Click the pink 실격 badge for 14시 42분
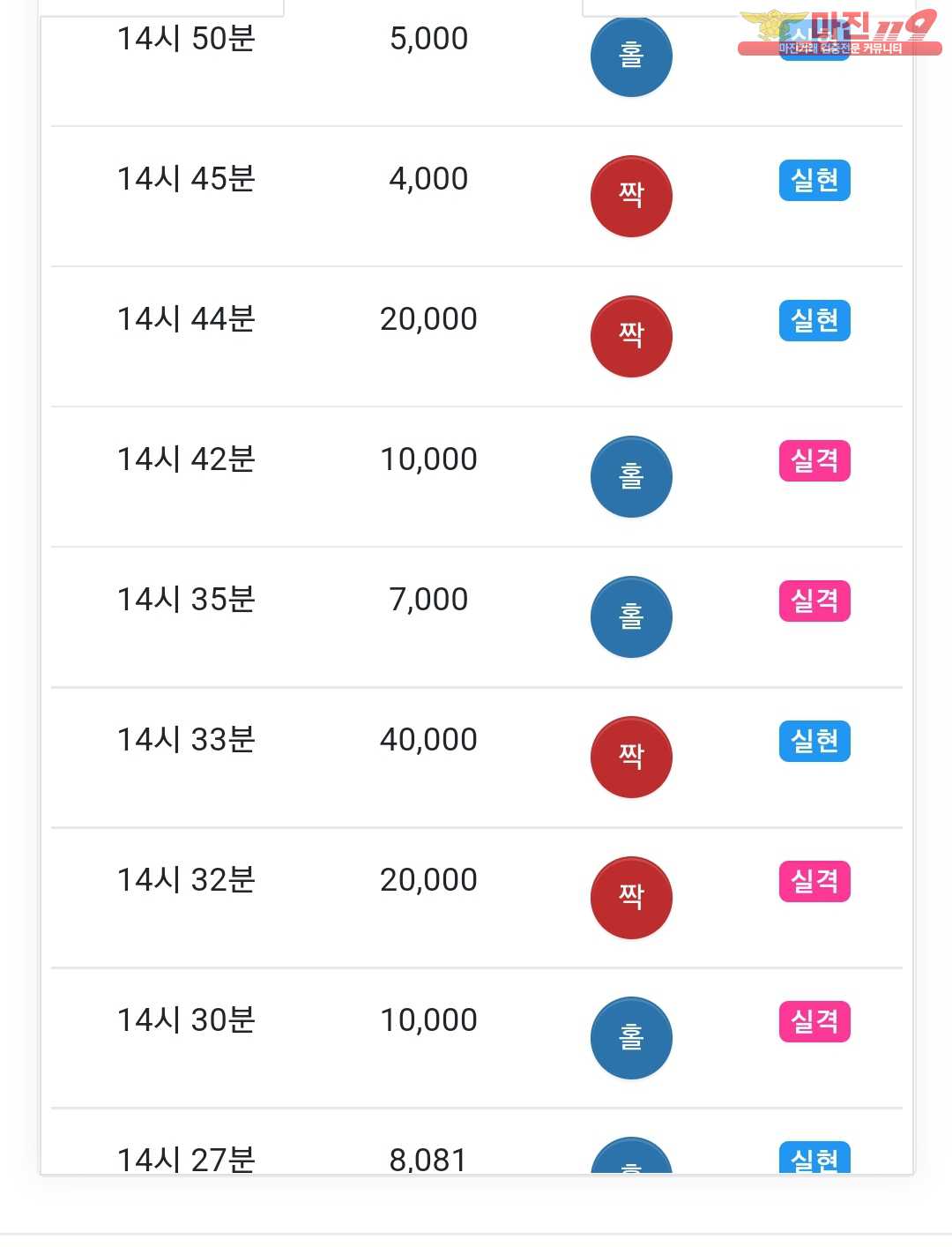Viewport: 952px width, 1247px height. 814,460
